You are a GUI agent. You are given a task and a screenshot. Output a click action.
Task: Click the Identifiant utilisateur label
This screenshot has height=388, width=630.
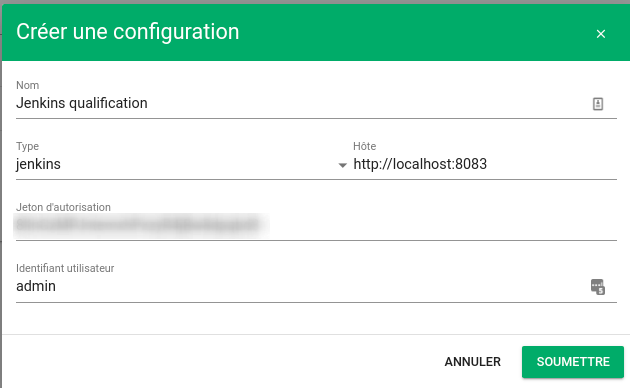click(x=65, y=268)
